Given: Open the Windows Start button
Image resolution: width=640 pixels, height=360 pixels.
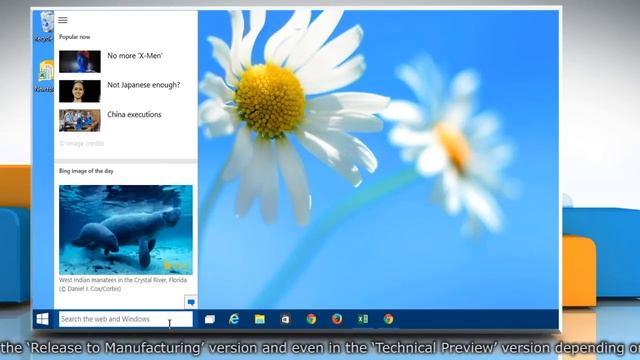Looking at the screenshot, I should [x=42, y=319].
